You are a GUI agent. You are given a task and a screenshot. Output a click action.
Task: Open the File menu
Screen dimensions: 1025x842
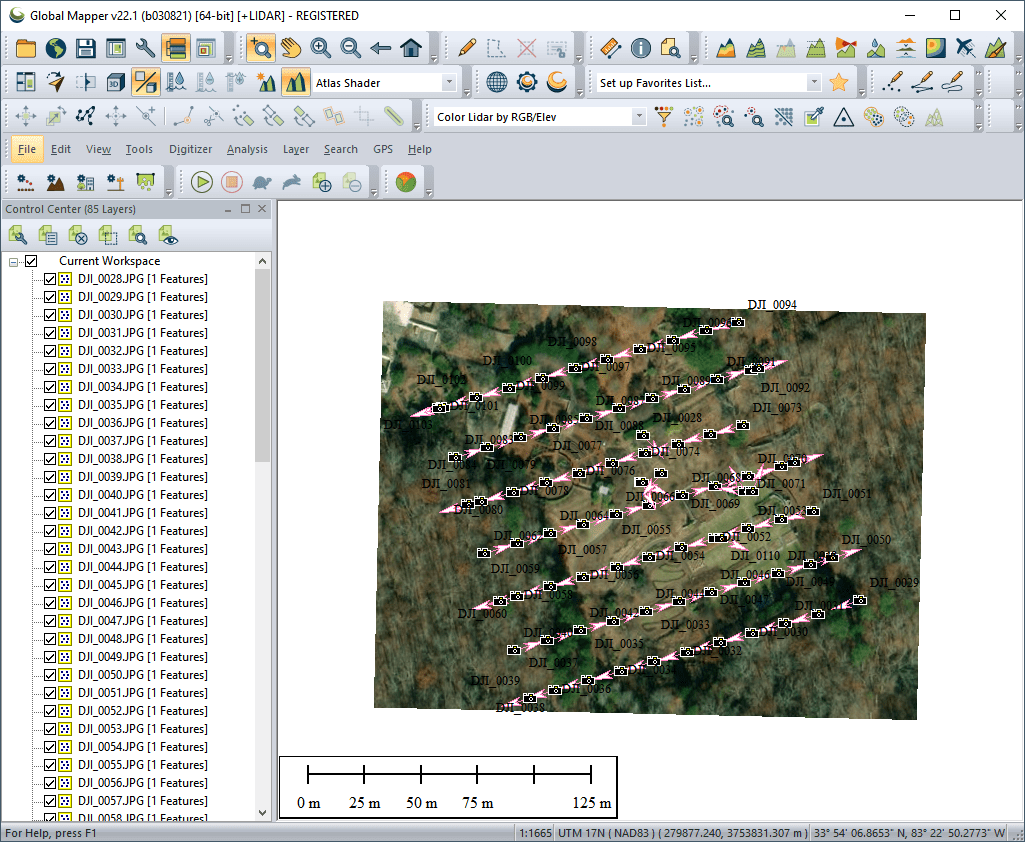[x=27, y=149]
